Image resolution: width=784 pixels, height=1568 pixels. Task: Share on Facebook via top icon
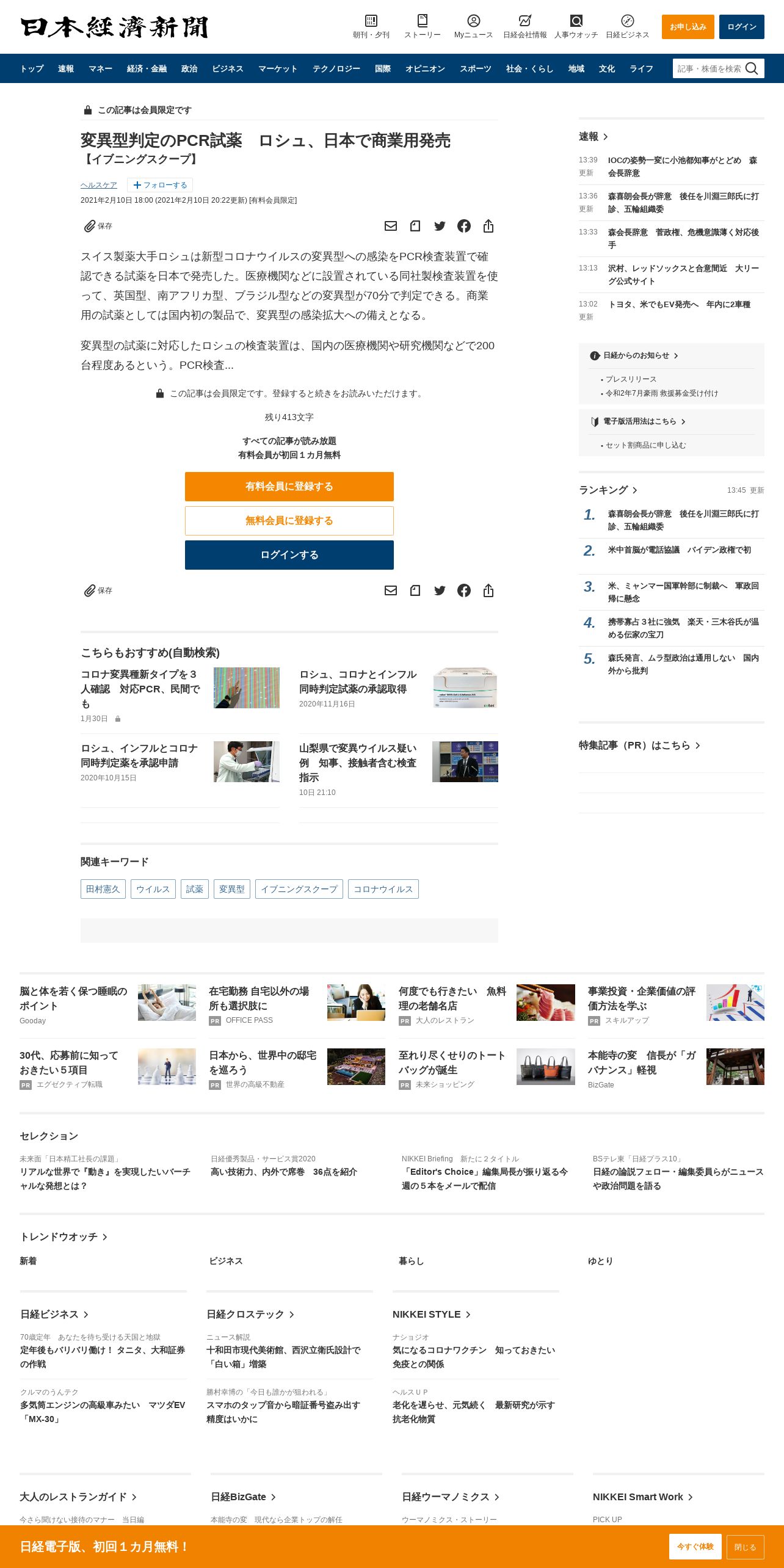pyautogui.click(x=464, y=226)
